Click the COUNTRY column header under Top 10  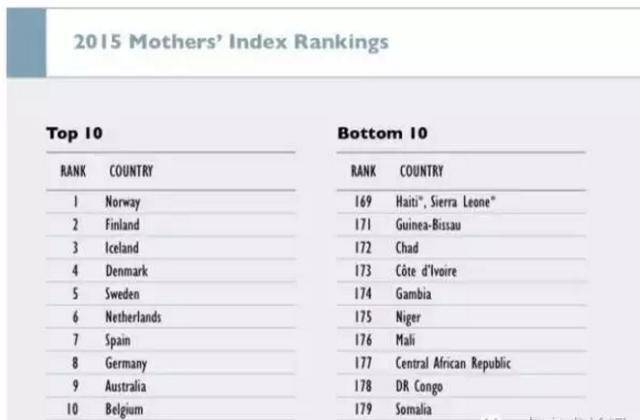click(131, 171)
